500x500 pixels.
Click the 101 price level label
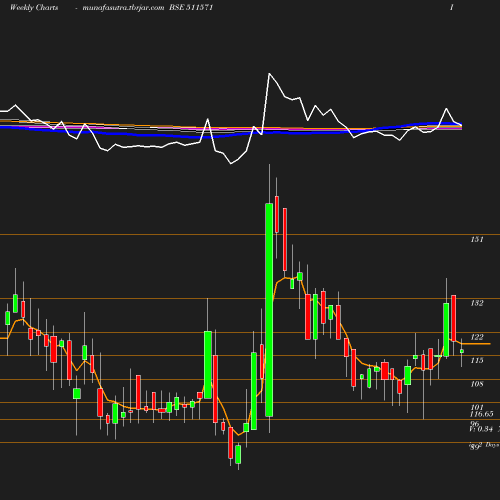(x=477, y=407)
